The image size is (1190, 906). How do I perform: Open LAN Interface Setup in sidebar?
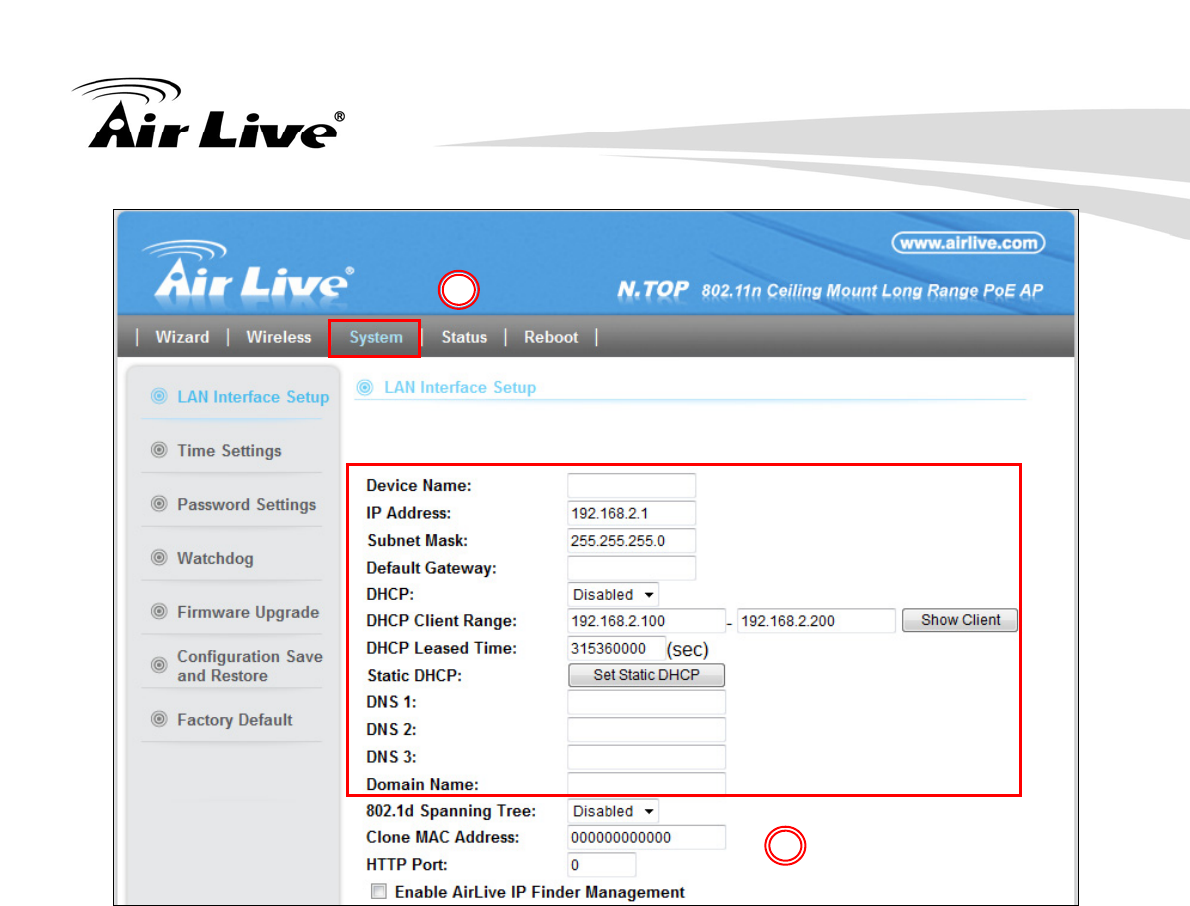tap(253, 397)
